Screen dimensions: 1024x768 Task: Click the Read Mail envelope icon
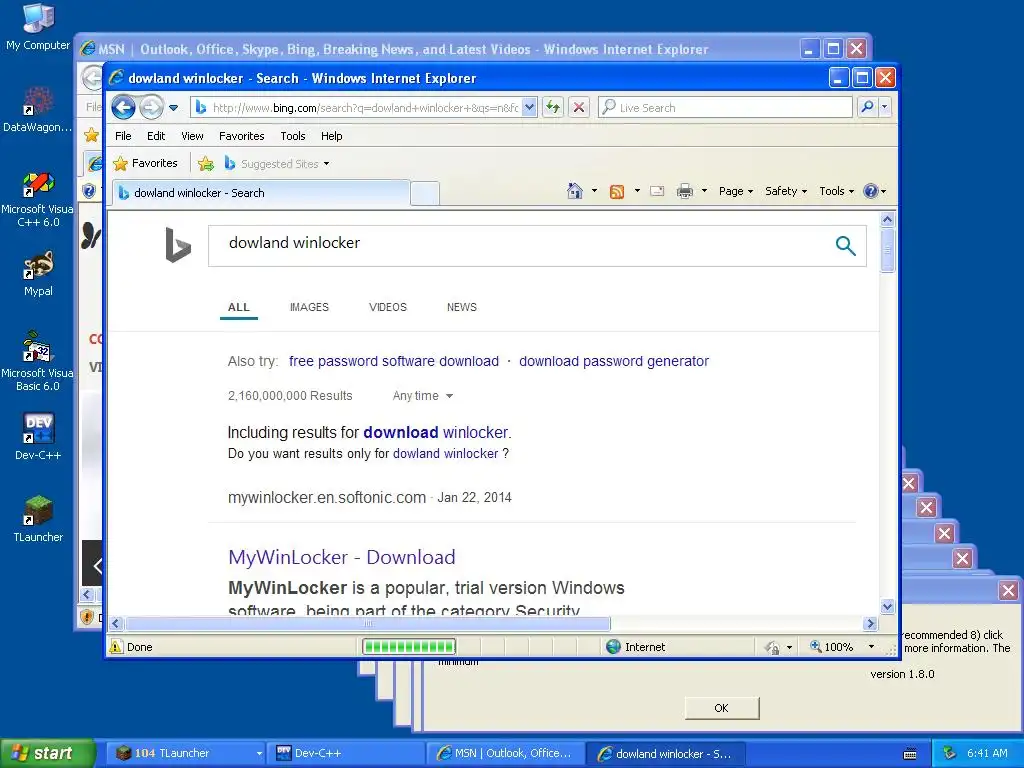(657, 191)
